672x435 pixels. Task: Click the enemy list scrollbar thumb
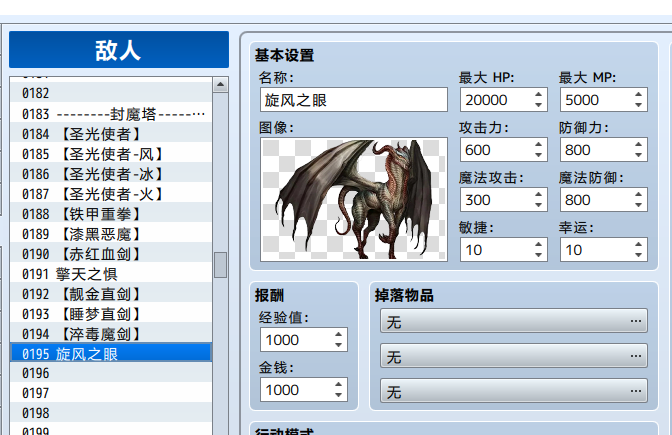click(220, 265)
